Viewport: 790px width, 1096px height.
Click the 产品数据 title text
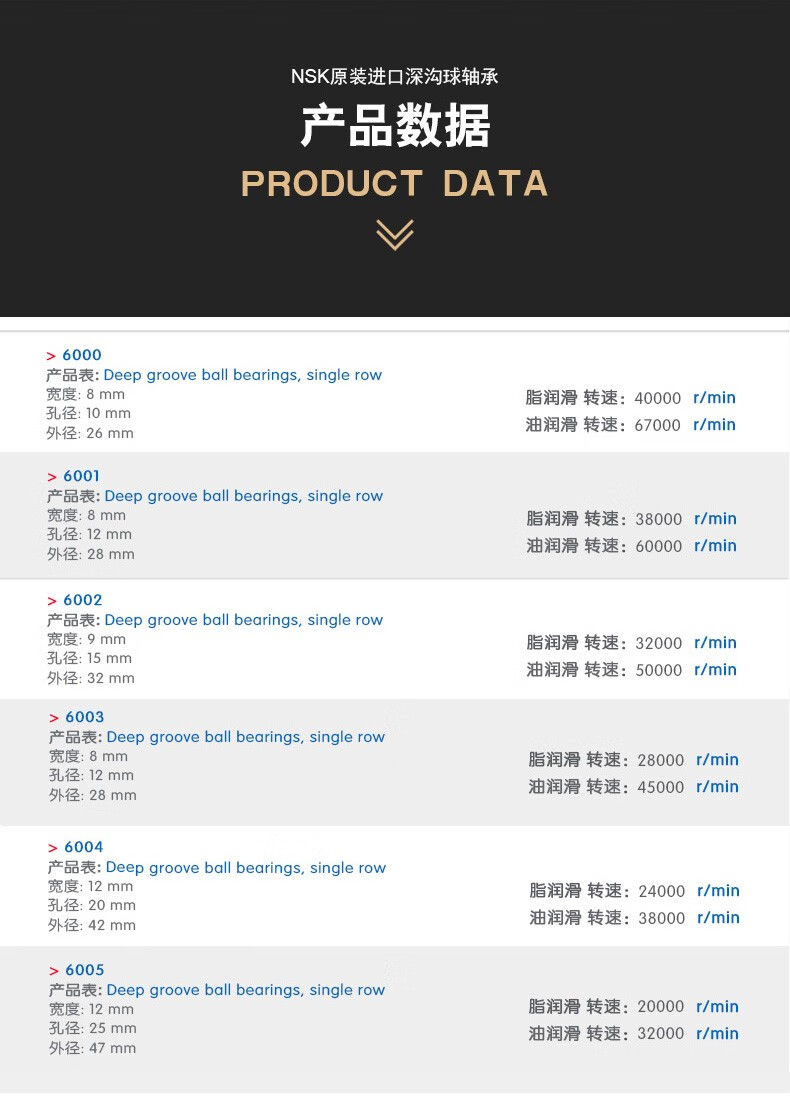[x=395, y=127]
